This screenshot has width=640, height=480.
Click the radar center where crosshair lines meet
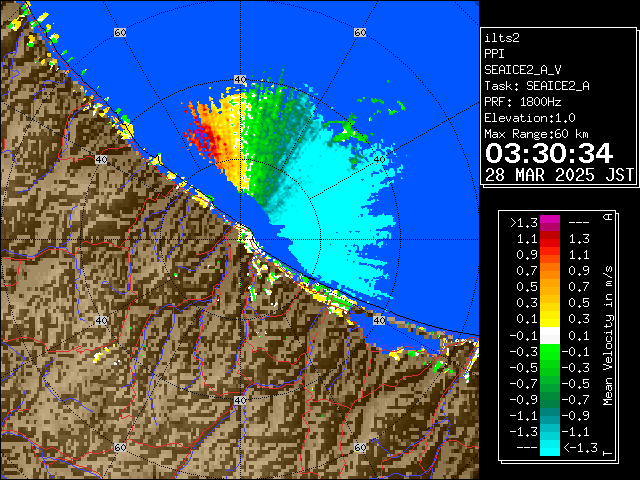tap(240, 240)
